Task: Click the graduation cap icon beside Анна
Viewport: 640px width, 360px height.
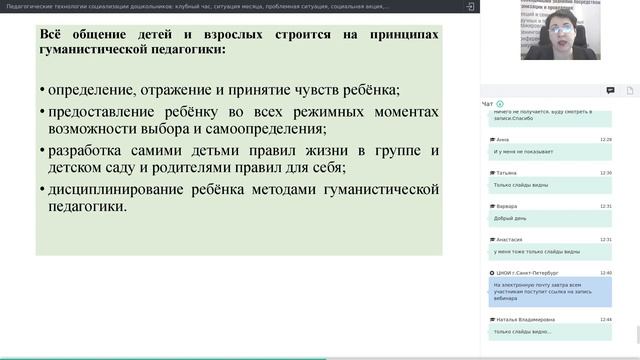Action: tap(492, 140)
